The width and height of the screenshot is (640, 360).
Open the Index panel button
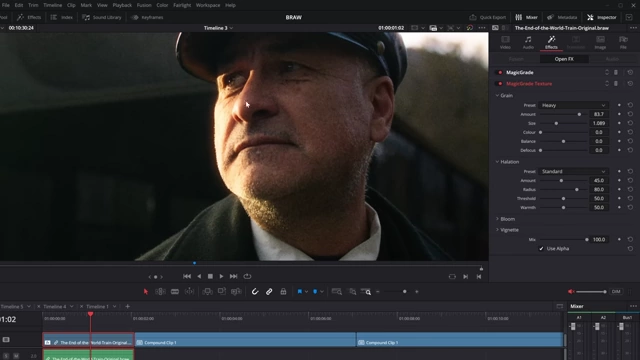62,17
